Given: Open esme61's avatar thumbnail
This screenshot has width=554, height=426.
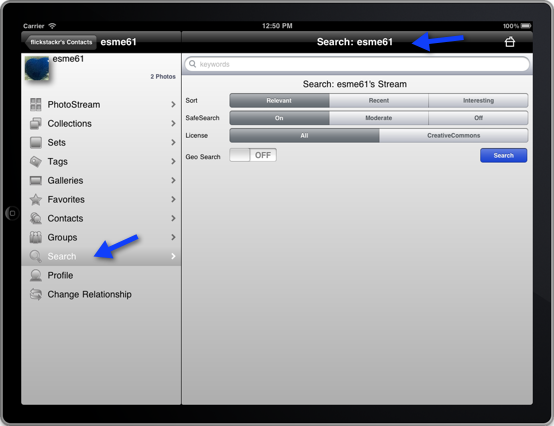Looking at the screenshot, I should [x=37, y=69].
